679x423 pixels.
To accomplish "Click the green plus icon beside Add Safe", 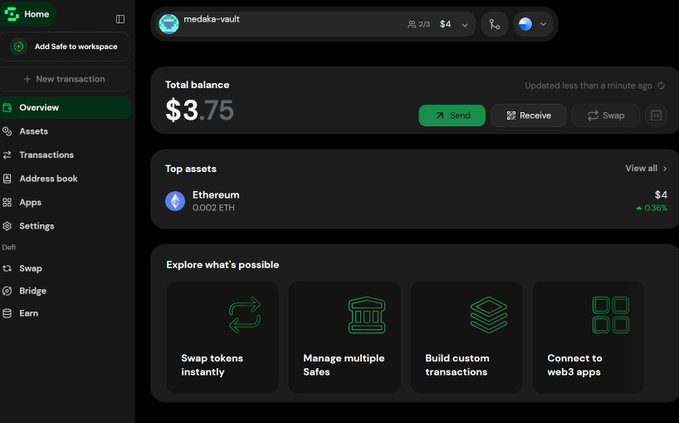I will coord(19,46).
